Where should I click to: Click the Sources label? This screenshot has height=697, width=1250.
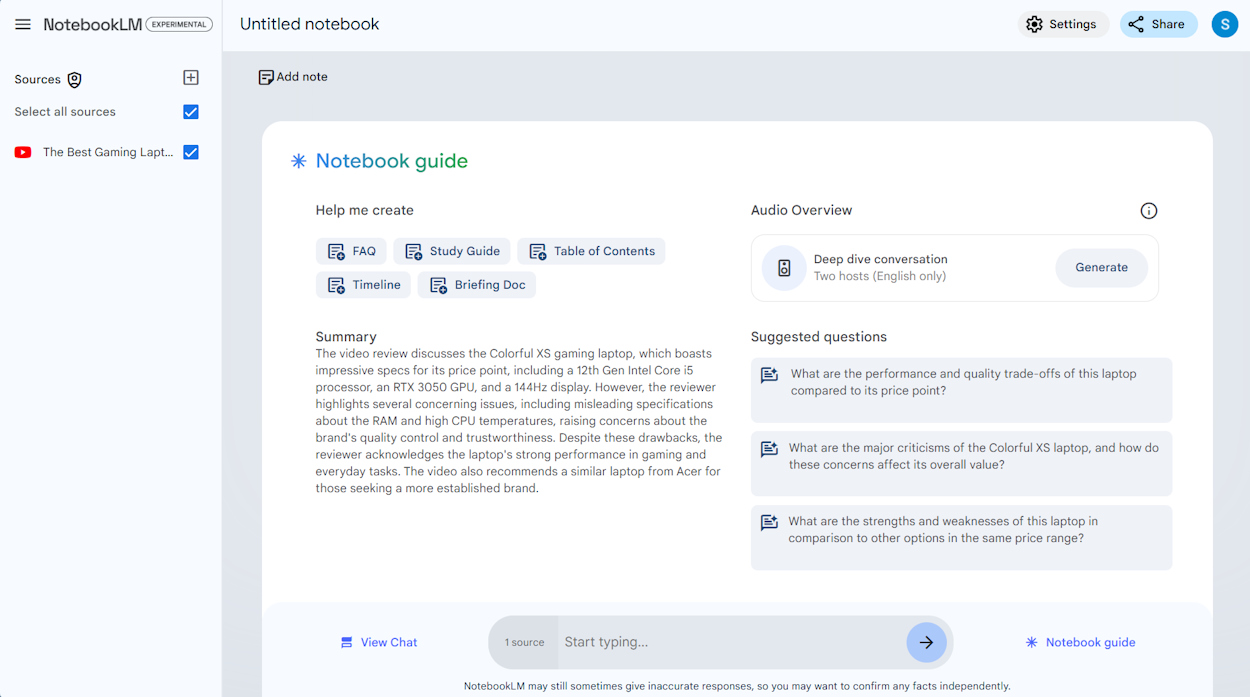[38, 79]
